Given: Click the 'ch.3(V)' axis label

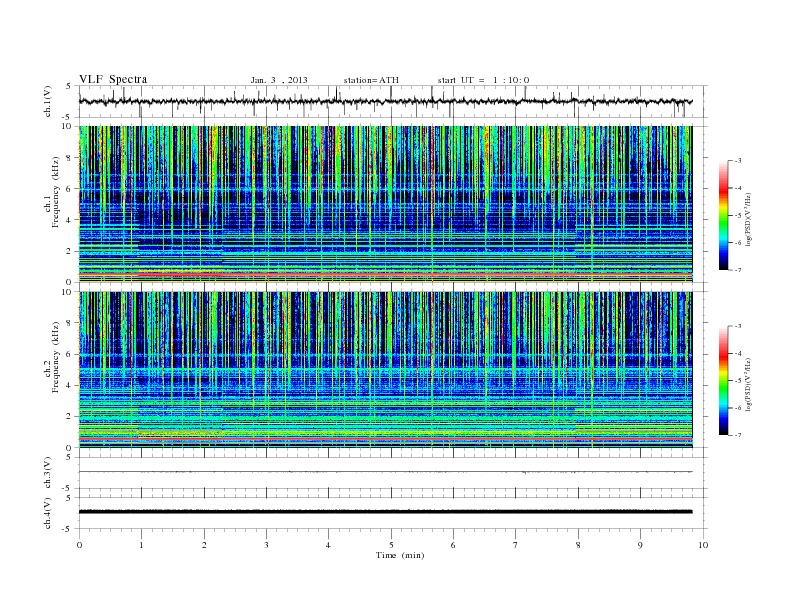Looking at the screenshot, I should click(47, 473).
